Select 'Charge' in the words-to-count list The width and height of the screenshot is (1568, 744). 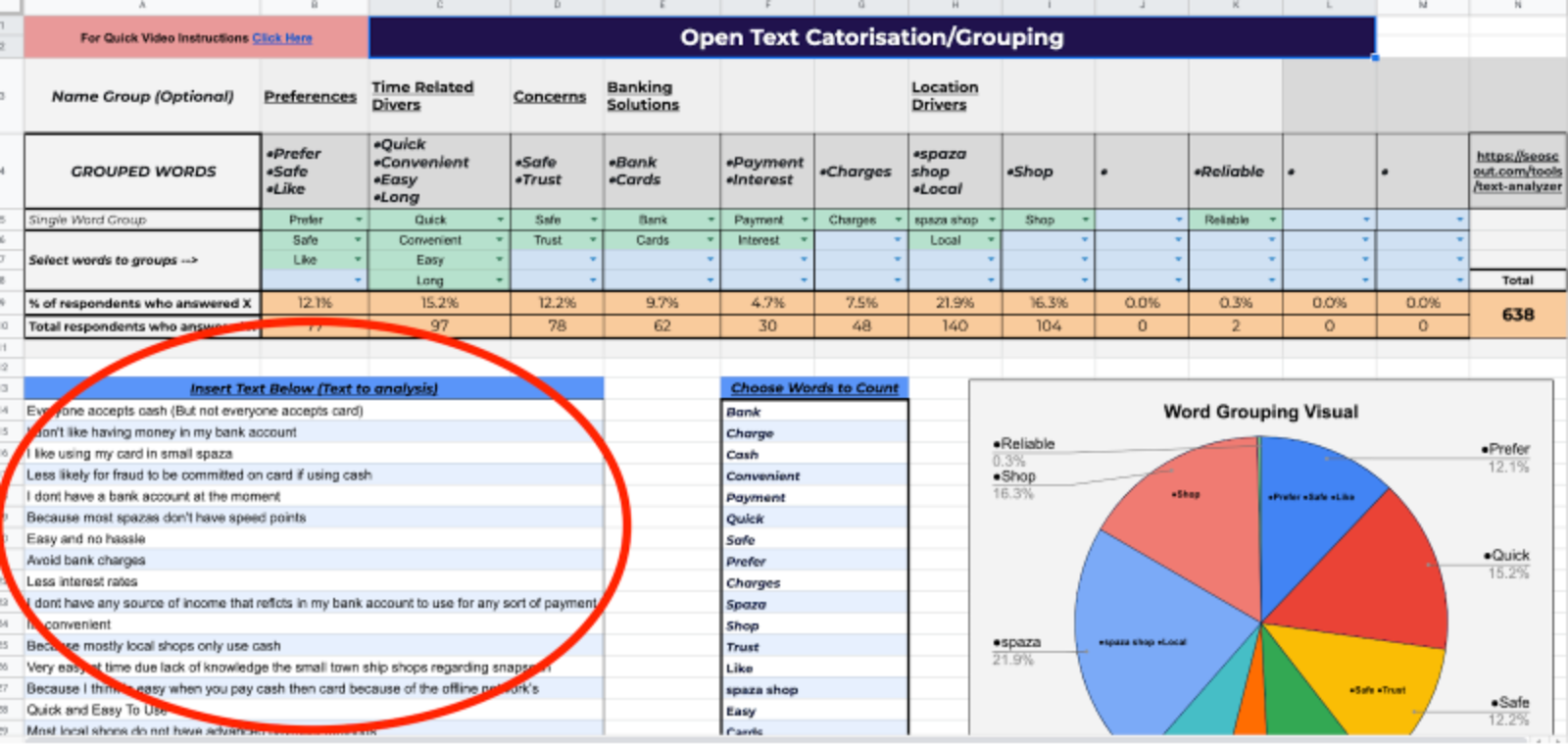tap(814, 433)
